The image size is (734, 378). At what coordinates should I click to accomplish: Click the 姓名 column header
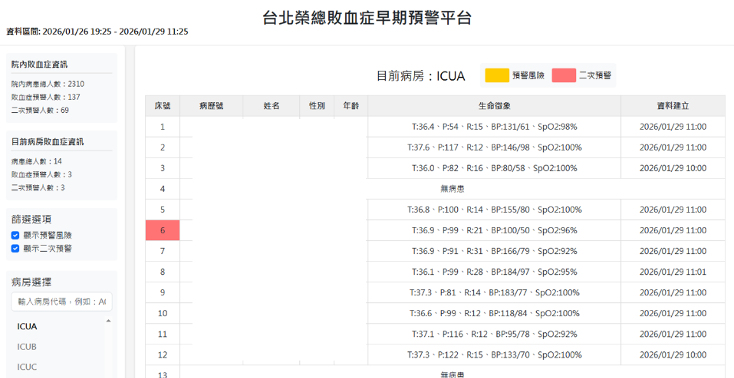[x=271, y=106]
